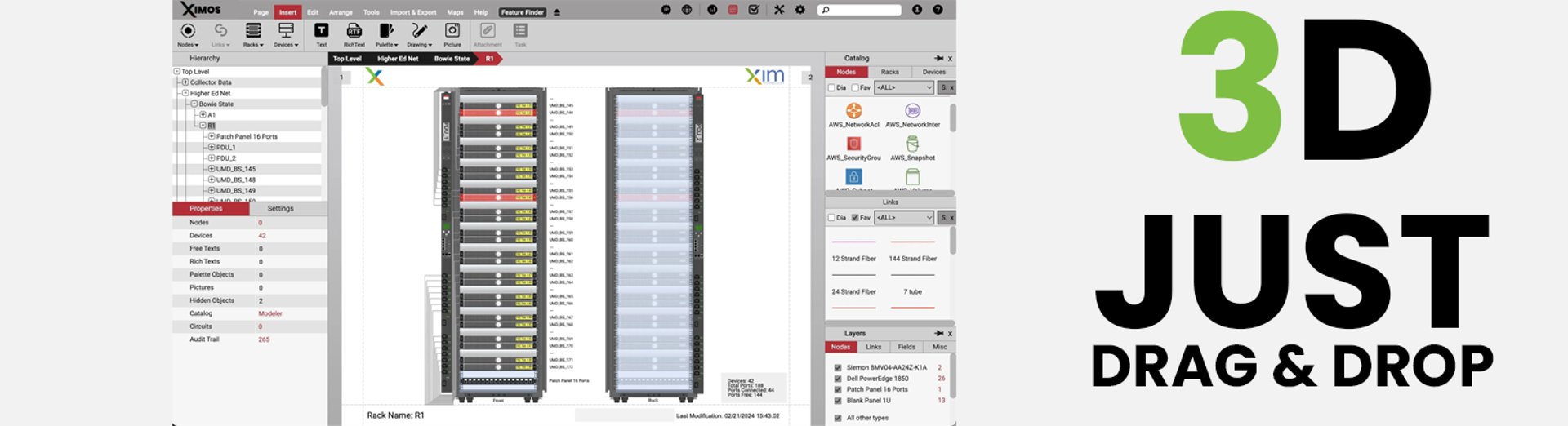
Task: Select UMD_BS_148 in hierarchy
Action: click(x=235, y=180)
